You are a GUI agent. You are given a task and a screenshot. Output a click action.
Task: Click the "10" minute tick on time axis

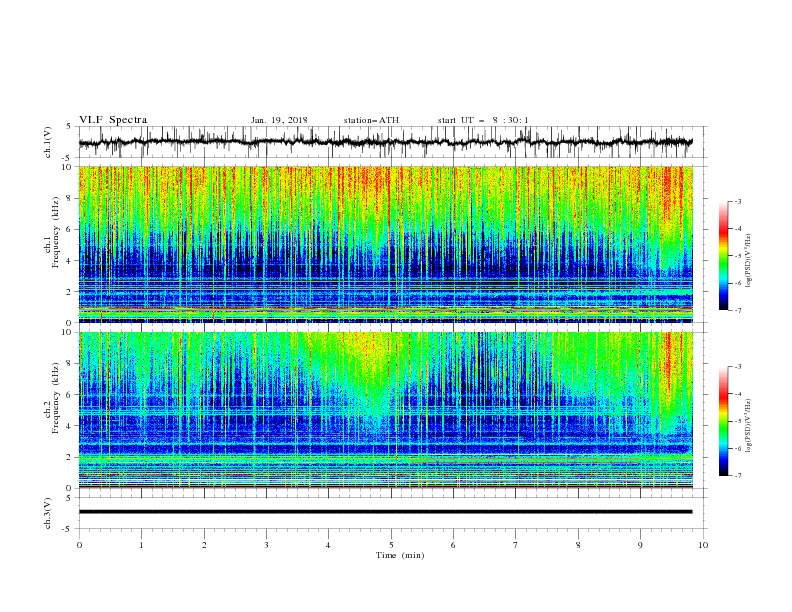click(x=703, y=545)
